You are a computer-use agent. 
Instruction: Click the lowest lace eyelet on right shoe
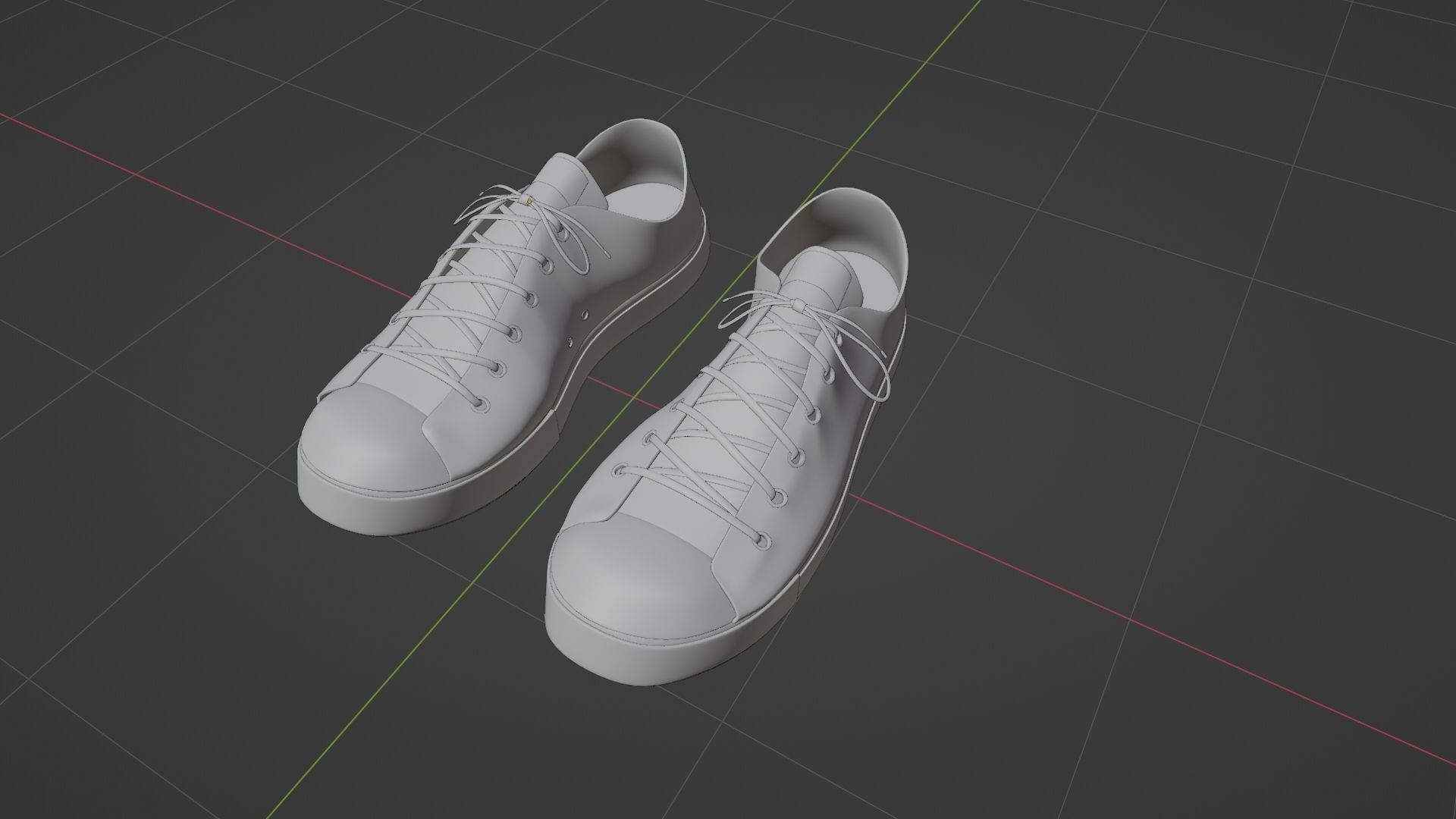click(x=764, y=541)
